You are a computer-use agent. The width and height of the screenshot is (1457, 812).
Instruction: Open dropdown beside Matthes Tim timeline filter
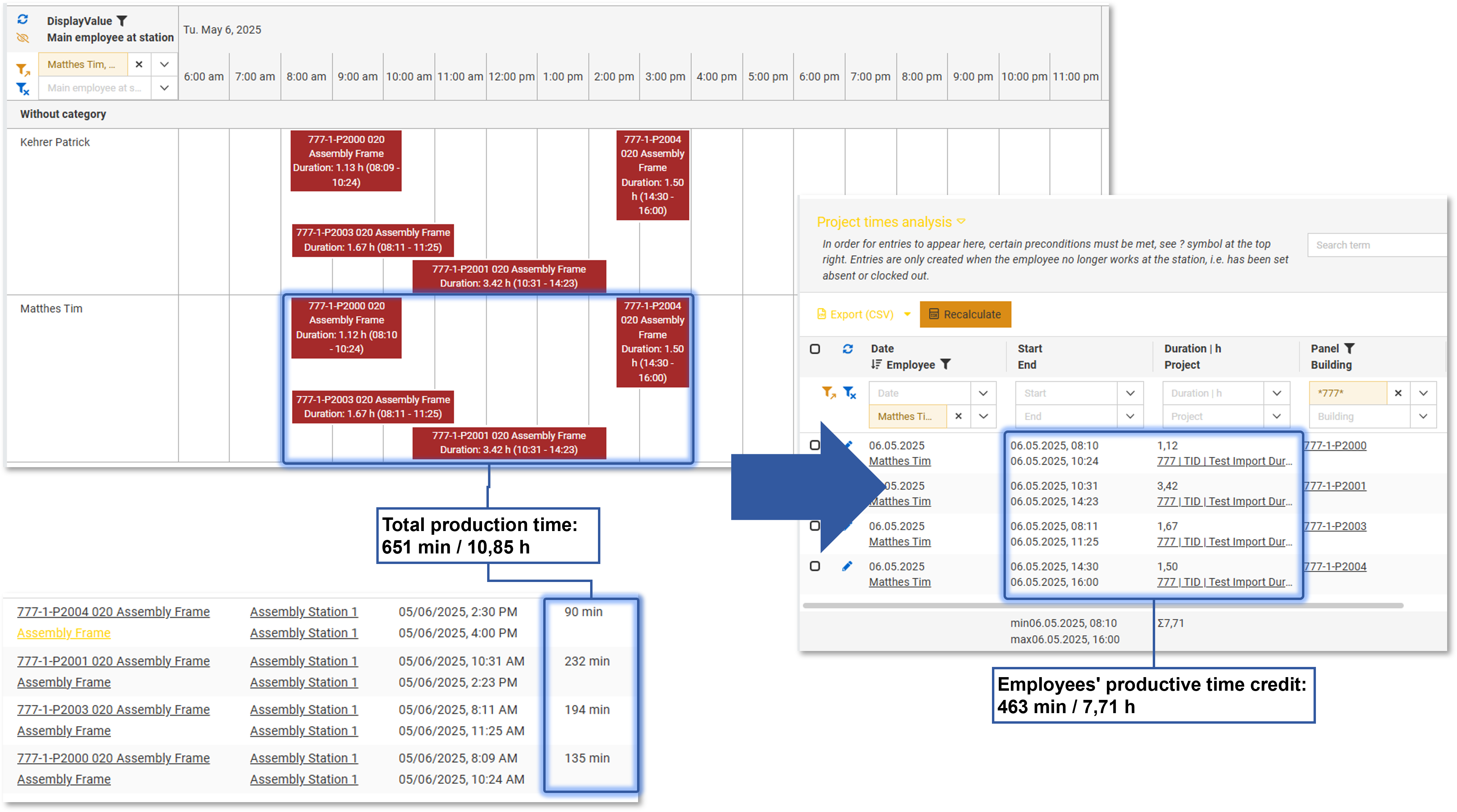pyautogui.click(x=164, y=65)
